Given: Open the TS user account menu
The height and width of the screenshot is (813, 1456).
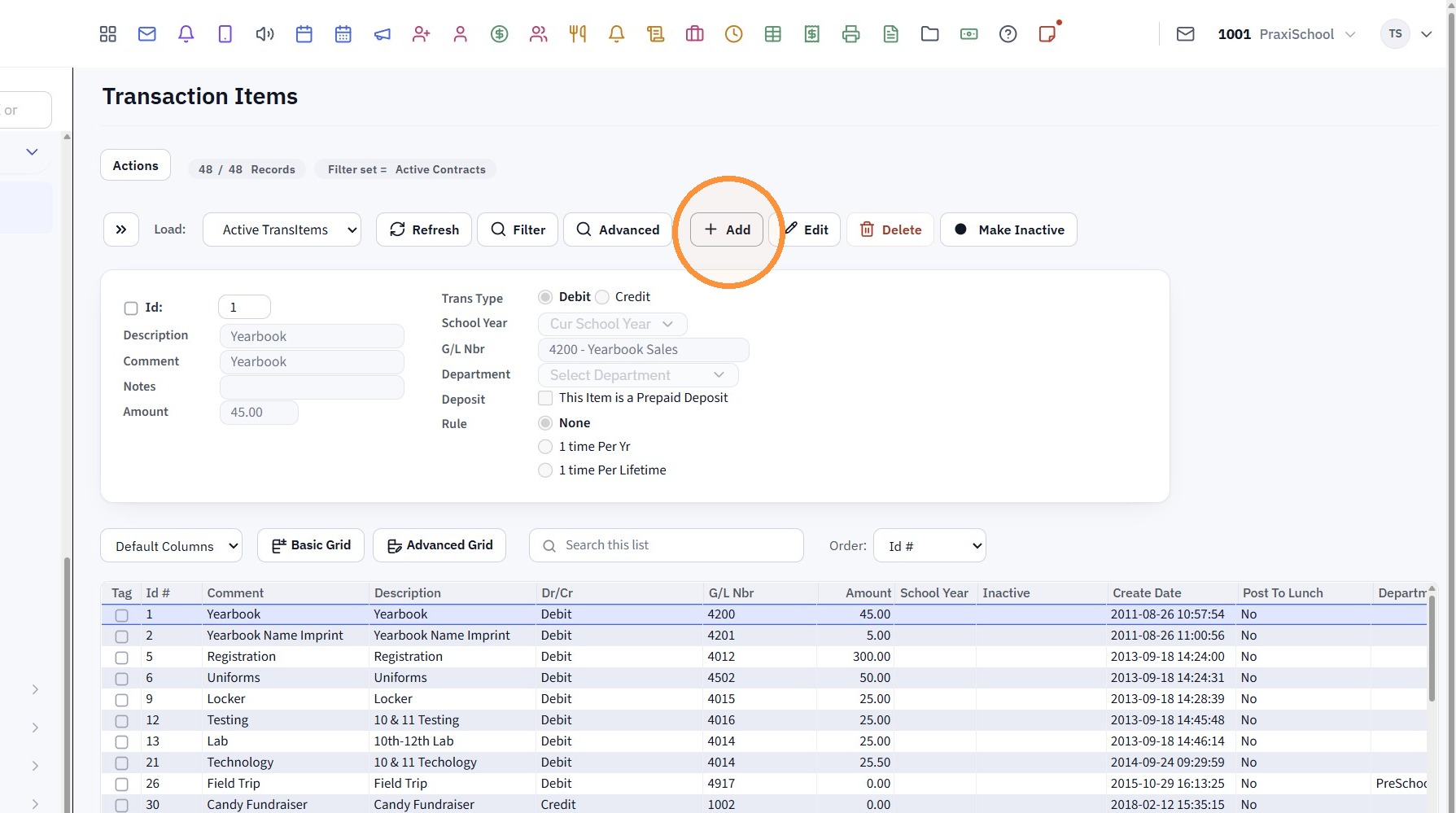Looking at the screenshot, I should pyautogui.click(x=1406, y=34).
